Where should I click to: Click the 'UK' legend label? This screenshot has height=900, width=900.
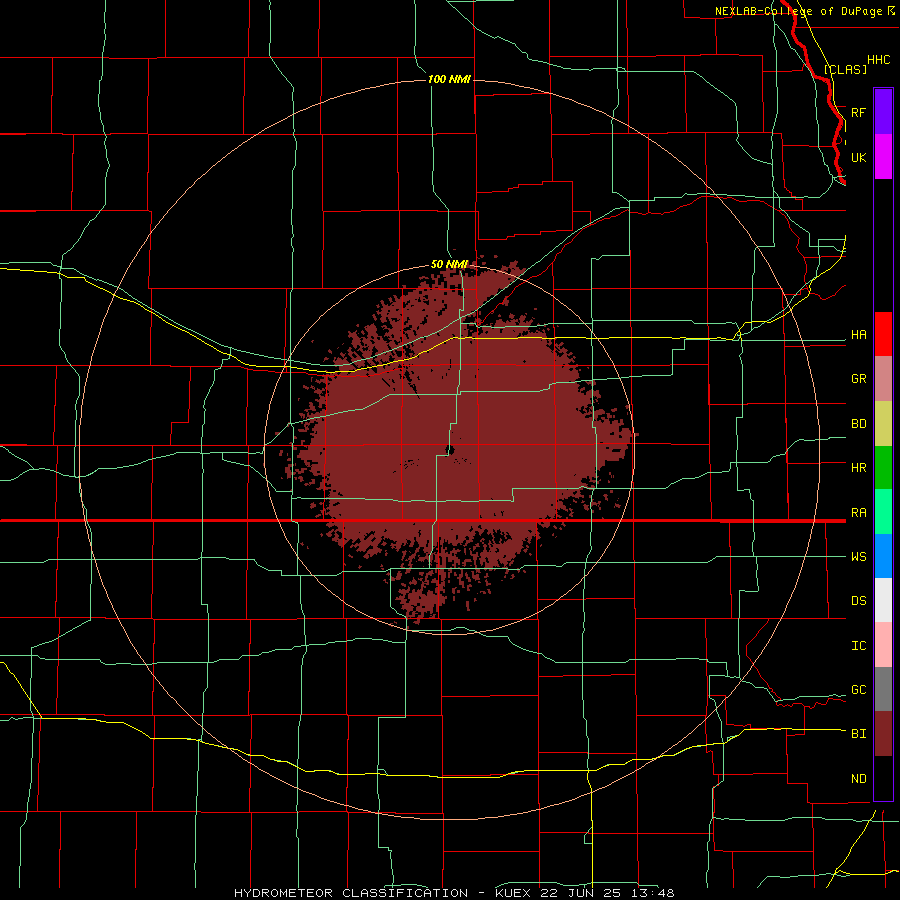coord(858,157)
